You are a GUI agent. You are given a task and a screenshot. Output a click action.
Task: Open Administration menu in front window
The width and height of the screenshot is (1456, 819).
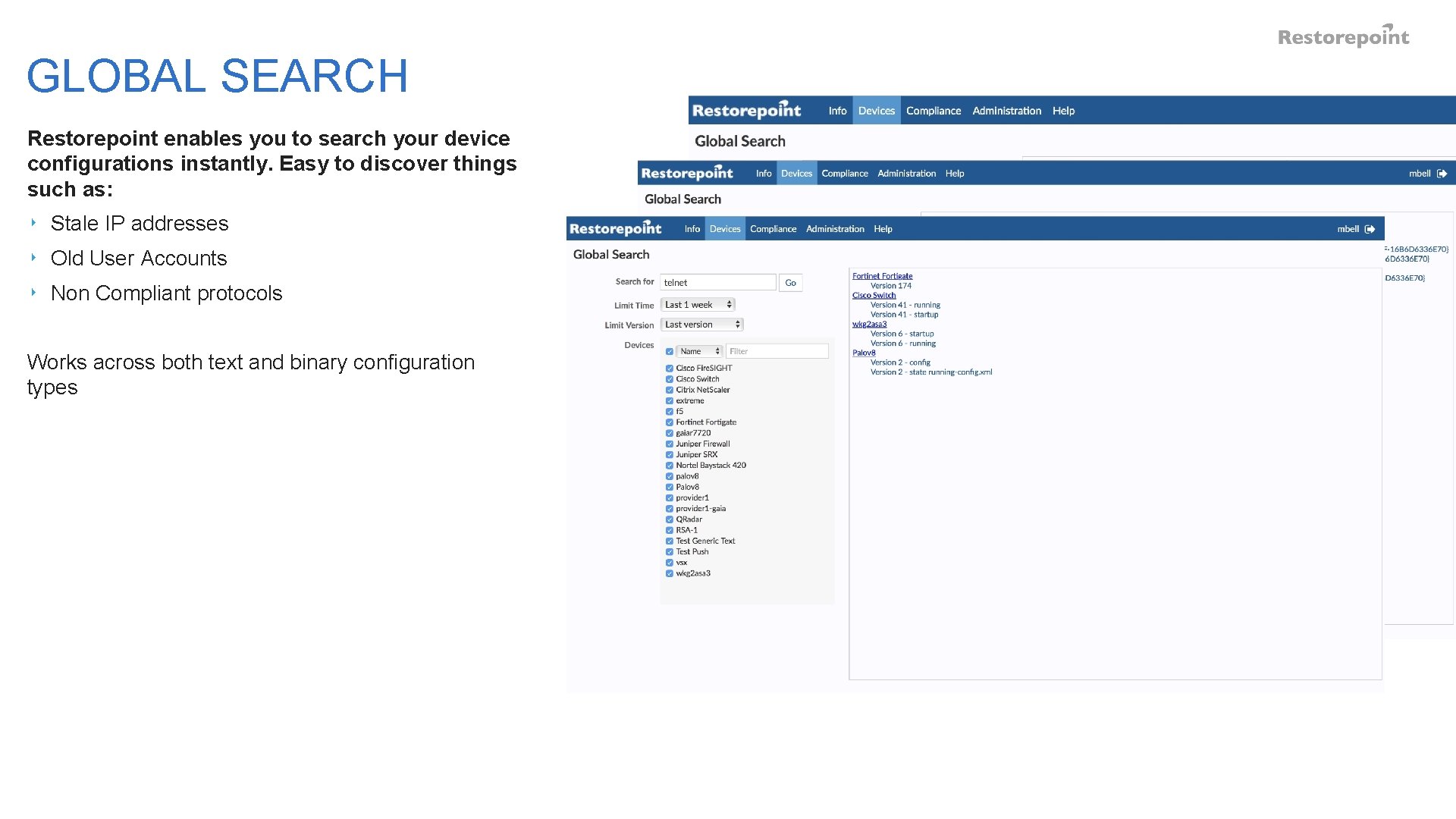click(x=835, y=229)
